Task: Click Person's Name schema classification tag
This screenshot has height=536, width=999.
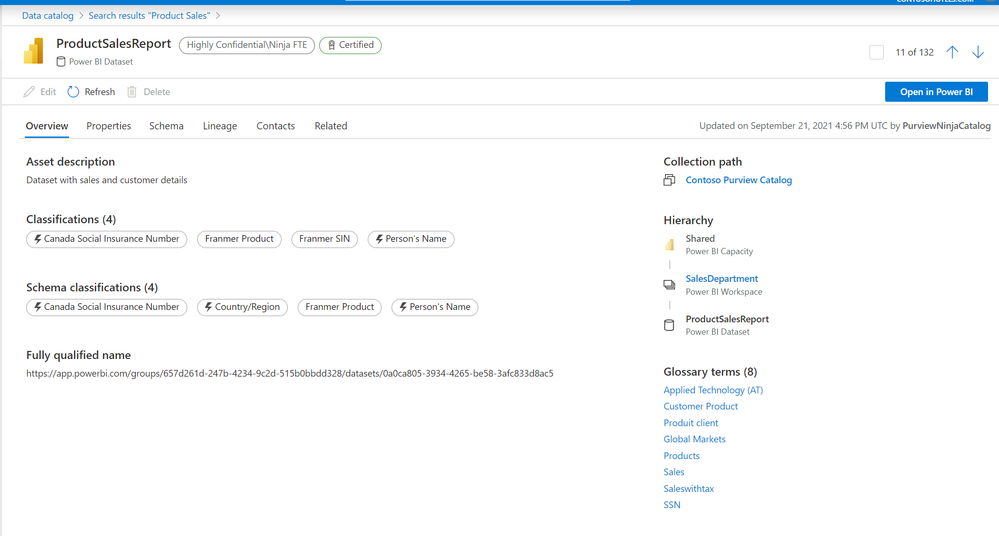Action: 435,307
